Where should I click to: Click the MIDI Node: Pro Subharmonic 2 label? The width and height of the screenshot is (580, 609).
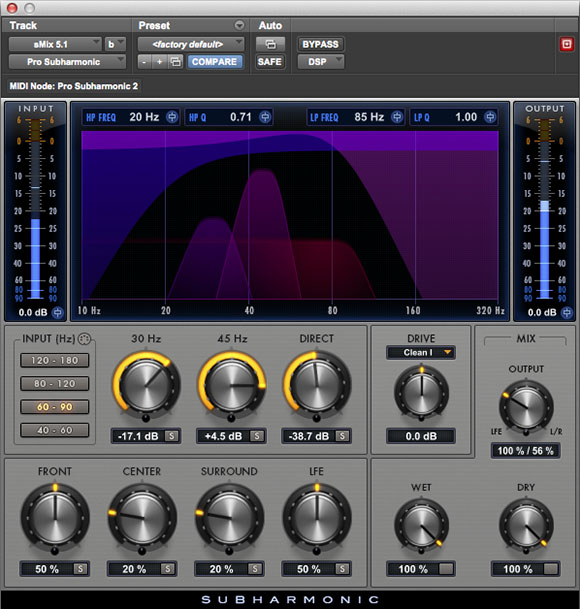coord(74,86)
